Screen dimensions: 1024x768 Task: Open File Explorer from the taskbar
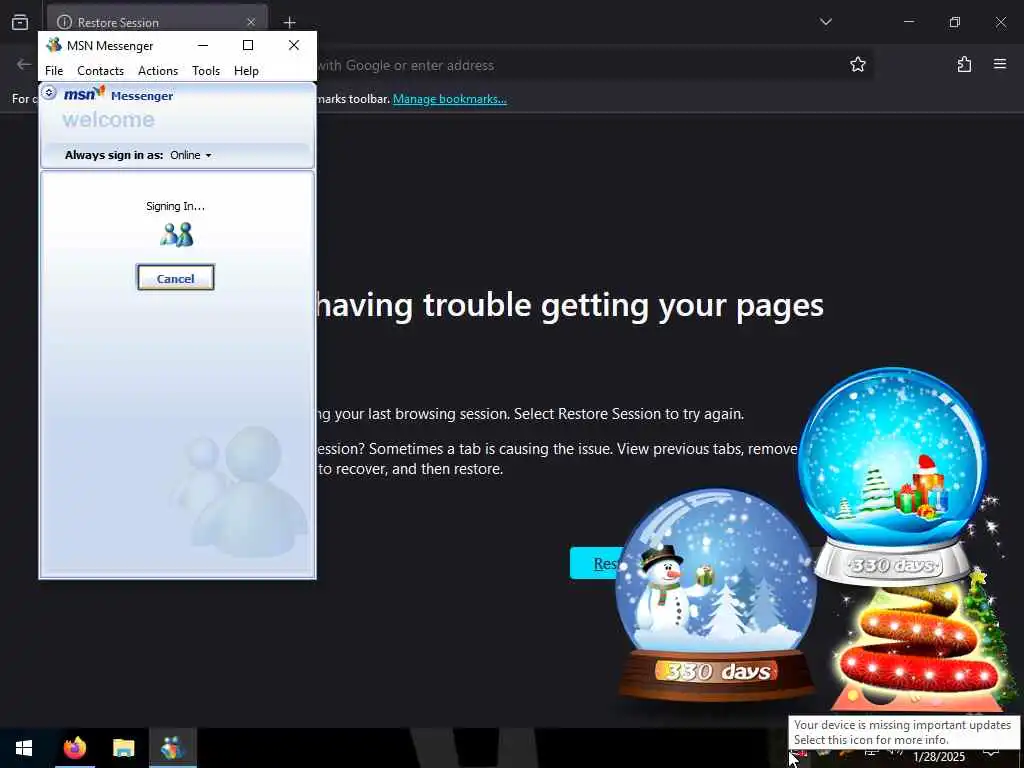tap(123, 748)
